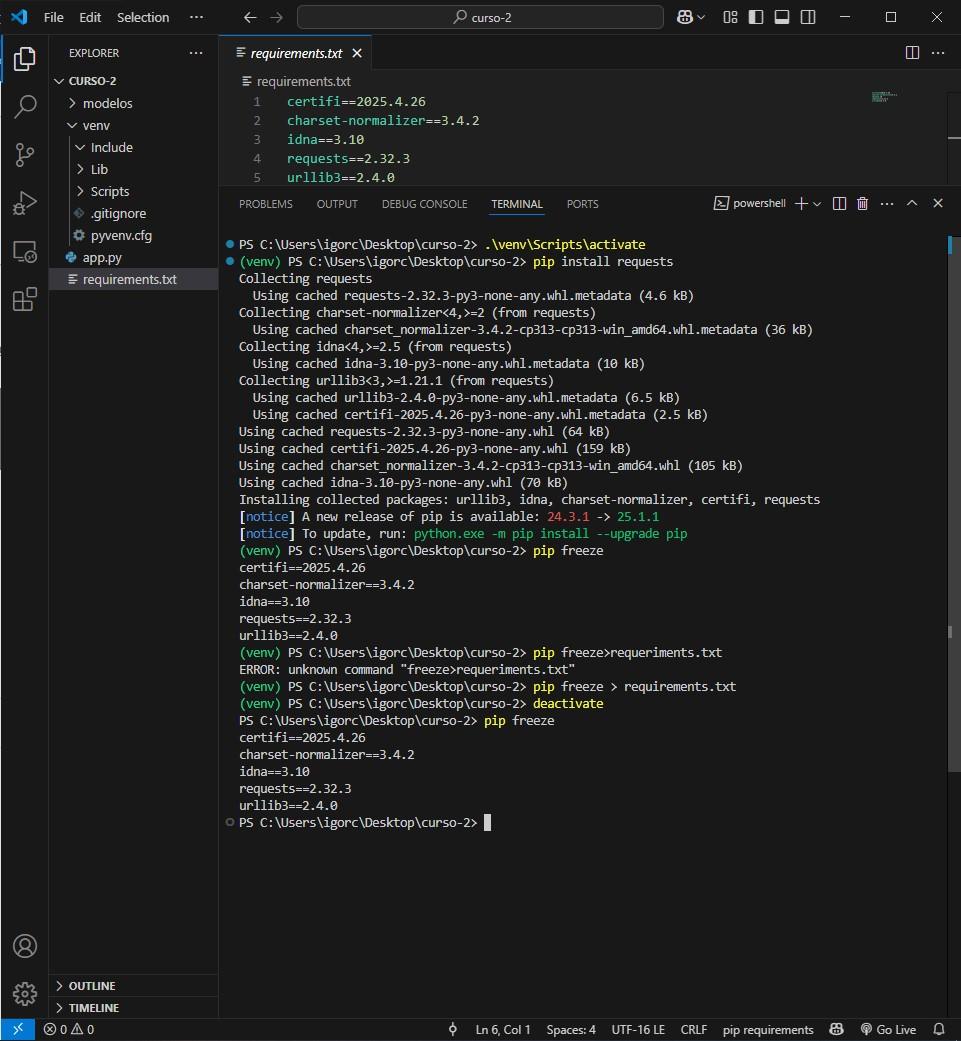The width and height of the screenshot is (961, 1041).
Task: Open the File menu
Action: 54,17
